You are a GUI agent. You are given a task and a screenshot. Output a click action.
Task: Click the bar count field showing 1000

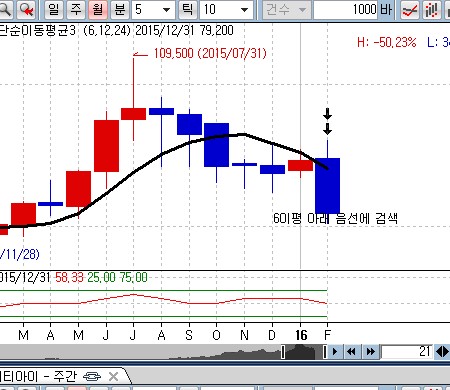point(346,10)
